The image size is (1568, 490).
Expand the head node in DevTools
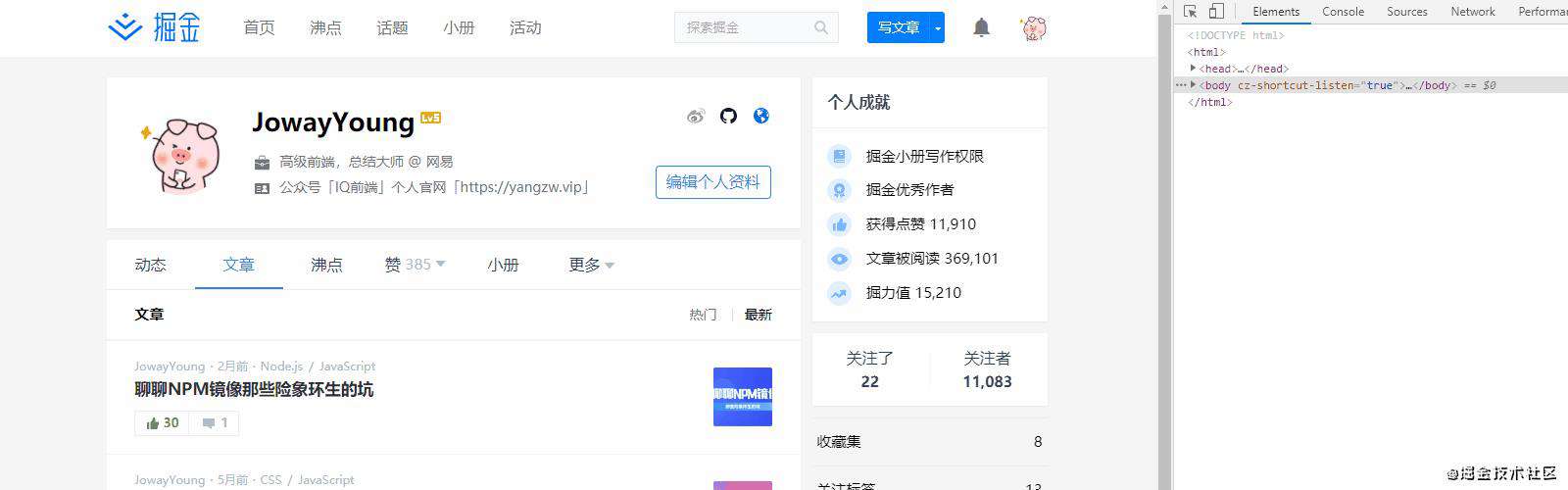click(1193, 69)
